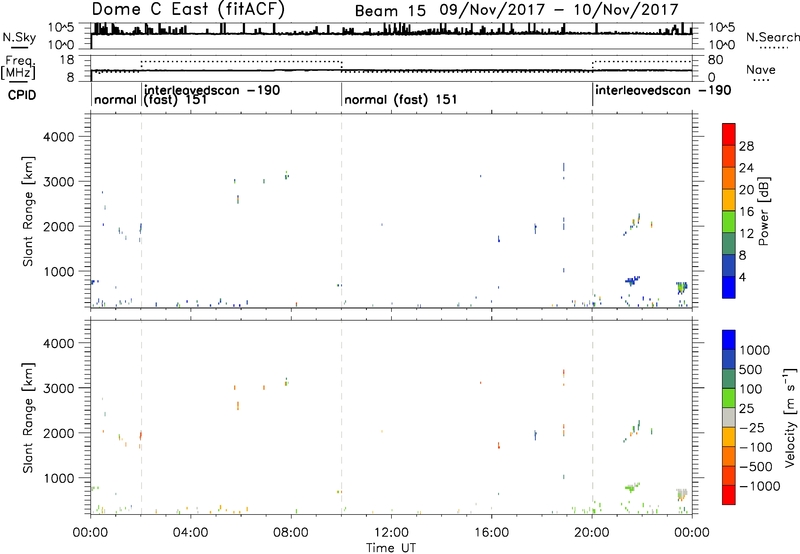Click the '80' Nave axis value
The image size is (800, 554).
point(715,60)
